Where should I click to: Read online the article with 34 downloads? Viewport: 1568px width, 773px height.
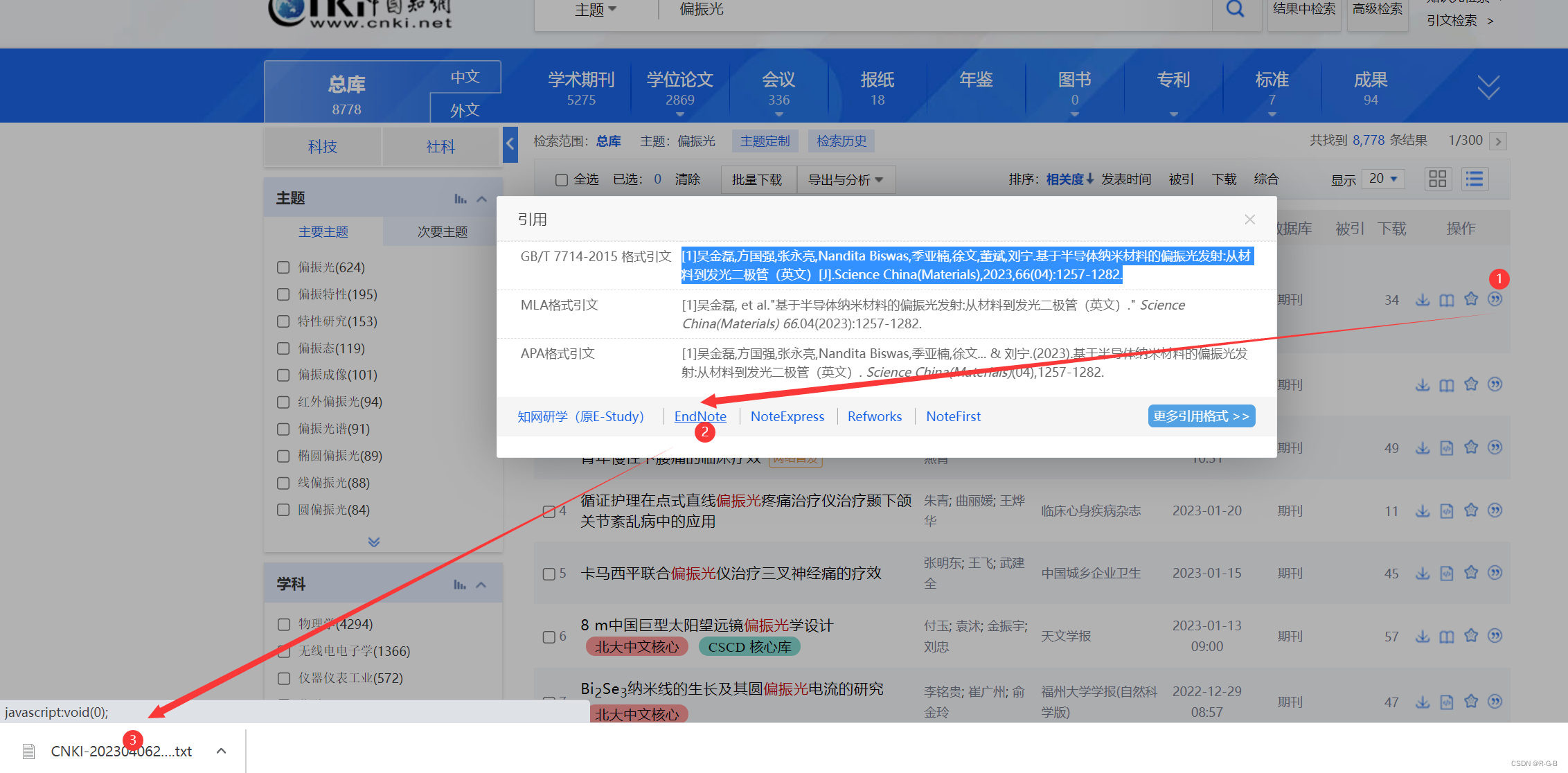coord(1447,300)
